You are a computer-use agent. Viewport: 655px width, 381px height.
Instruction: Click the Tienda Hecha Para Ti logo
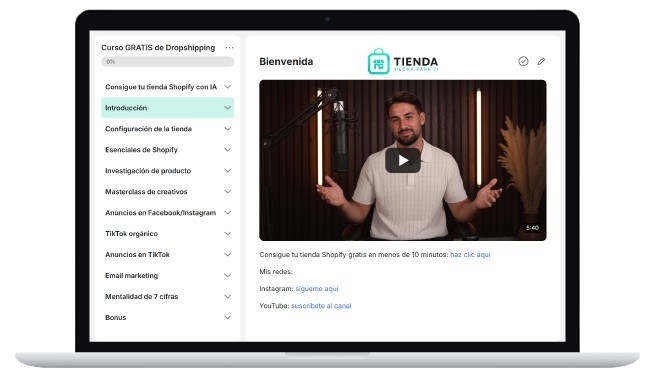pos(403,61)
